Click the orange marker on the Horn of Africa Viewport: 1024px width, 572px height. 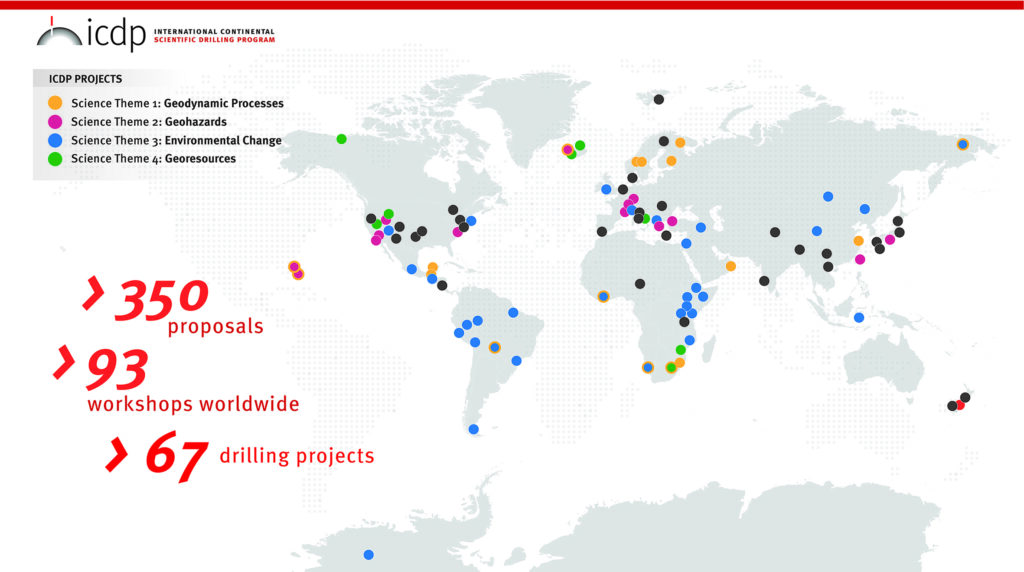[731, 266]
